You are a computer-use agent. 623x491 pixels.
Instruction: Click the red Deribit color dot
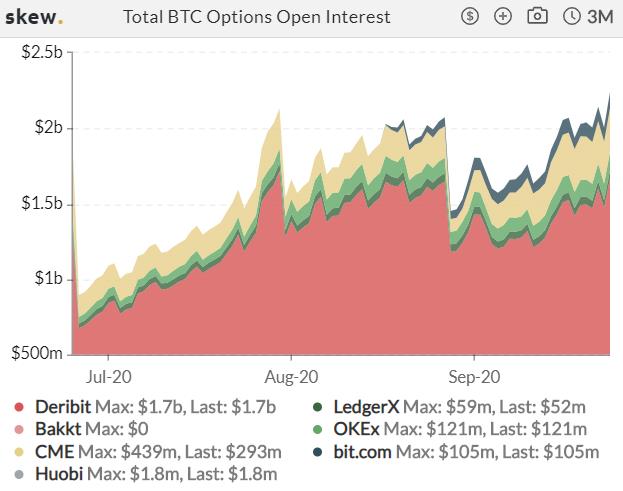tap(19, 407)
